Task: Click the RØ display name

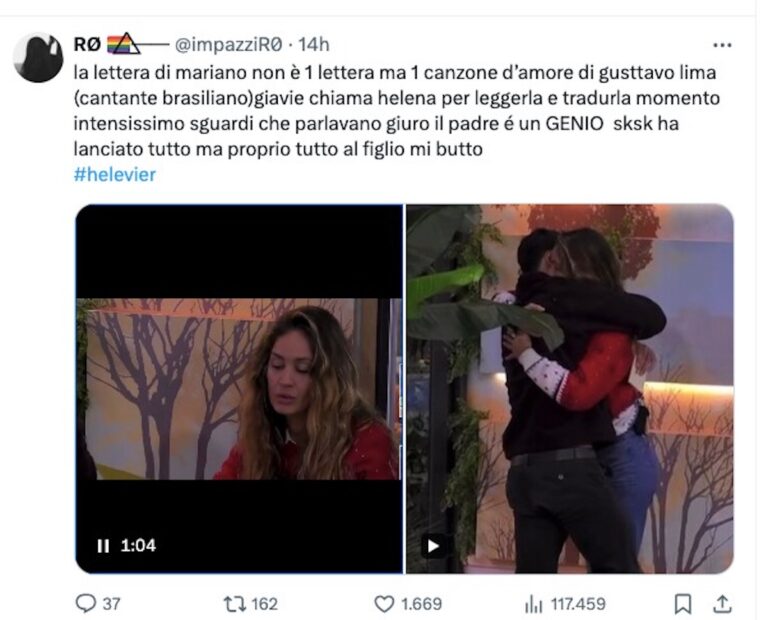Action: [87, 45]
